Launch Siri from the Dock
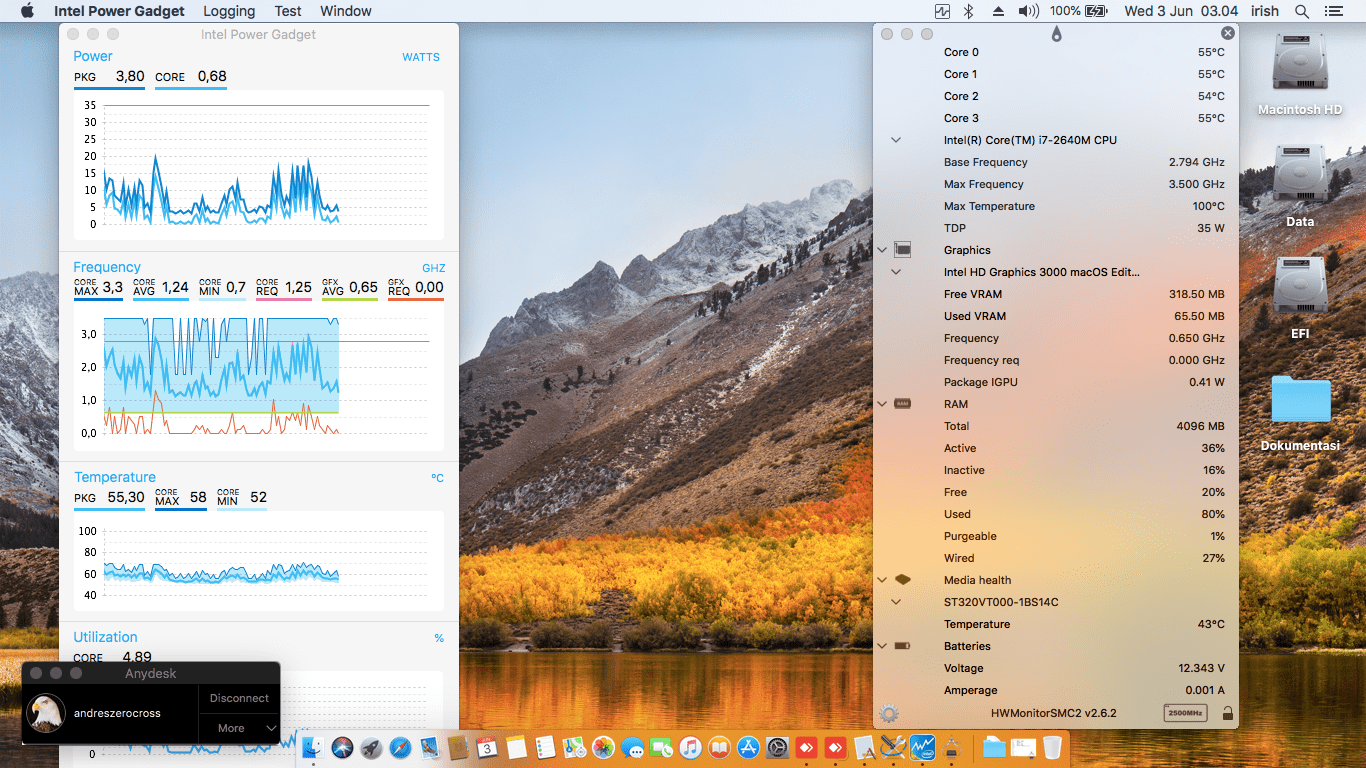The width and height of the screenshot is (1366, 768). click(x=342, y=747)
